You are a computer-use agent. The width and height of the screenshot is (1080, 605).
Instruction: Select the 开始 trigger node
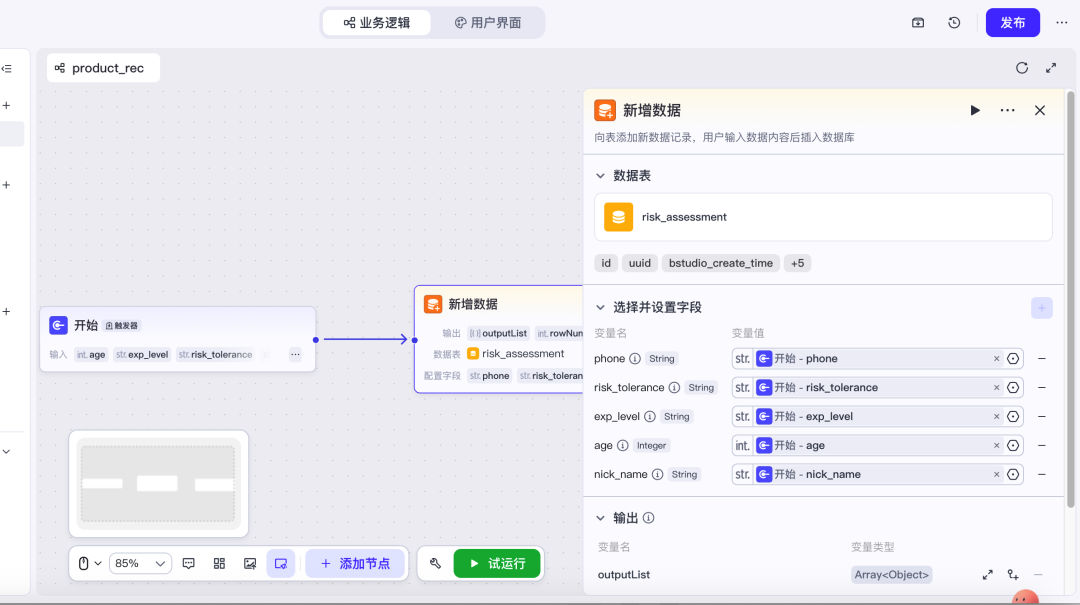tap(178, 339)
